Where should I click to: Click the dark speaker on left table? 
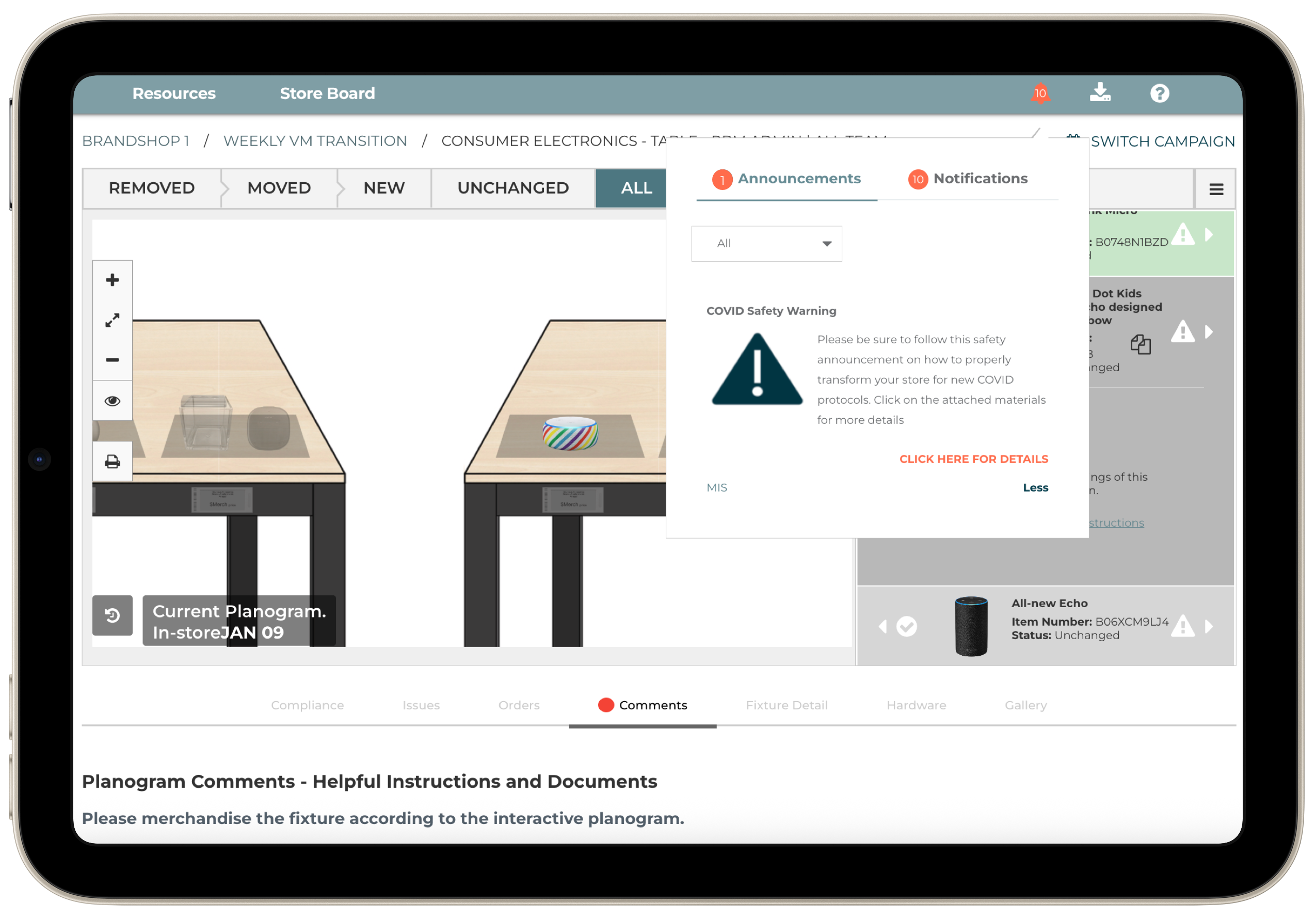click(268, 427)
